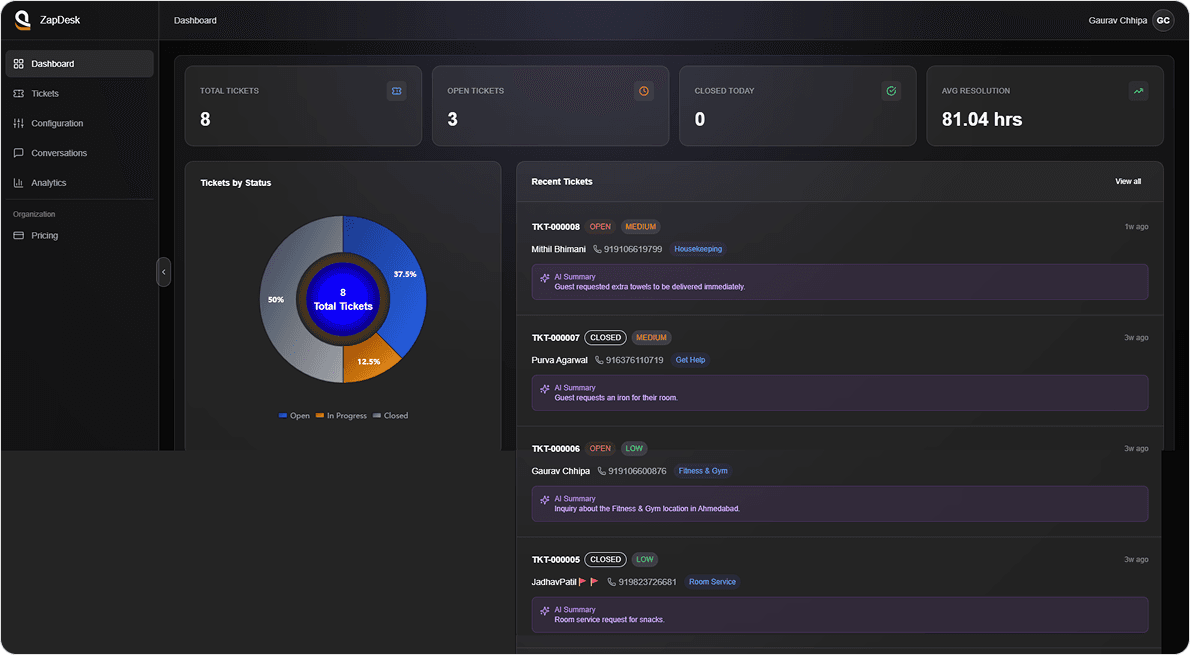Click the Configuration sliders icon in the sidebar
Screen dimensions: 1190x655
tap(17, 123)
